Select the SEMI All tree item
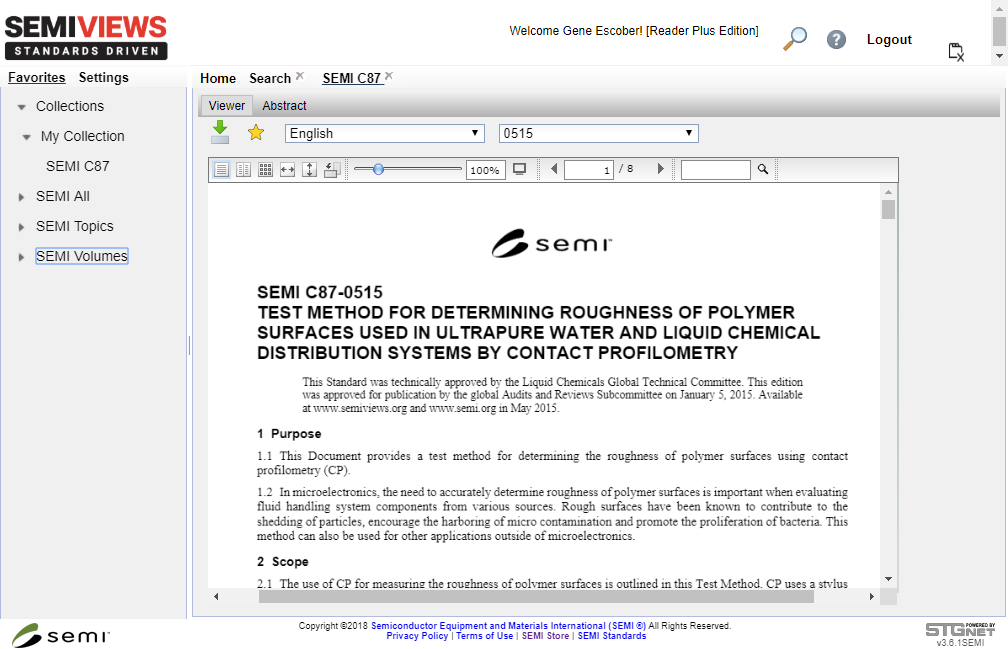 click(63, 196)
